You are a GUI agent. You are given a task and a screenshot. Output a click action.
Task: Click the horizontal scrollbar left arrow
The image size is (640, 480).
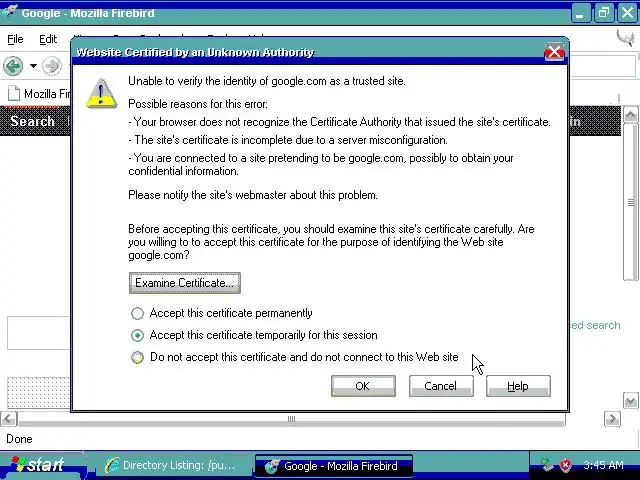click(9, 419)
